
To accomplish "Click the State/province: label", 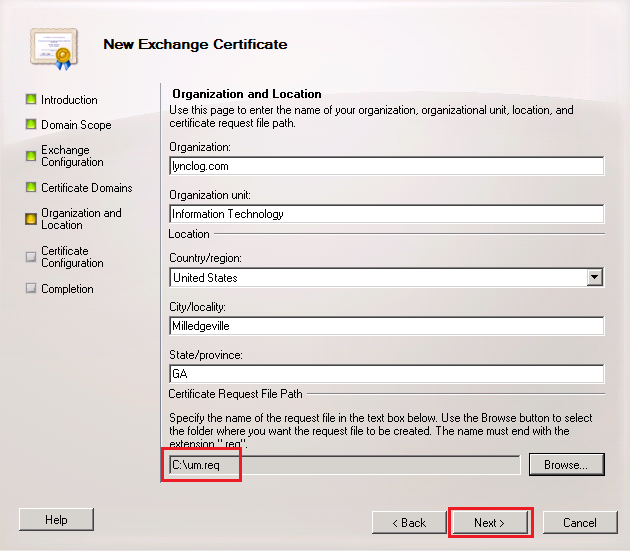I will point(206,355).
